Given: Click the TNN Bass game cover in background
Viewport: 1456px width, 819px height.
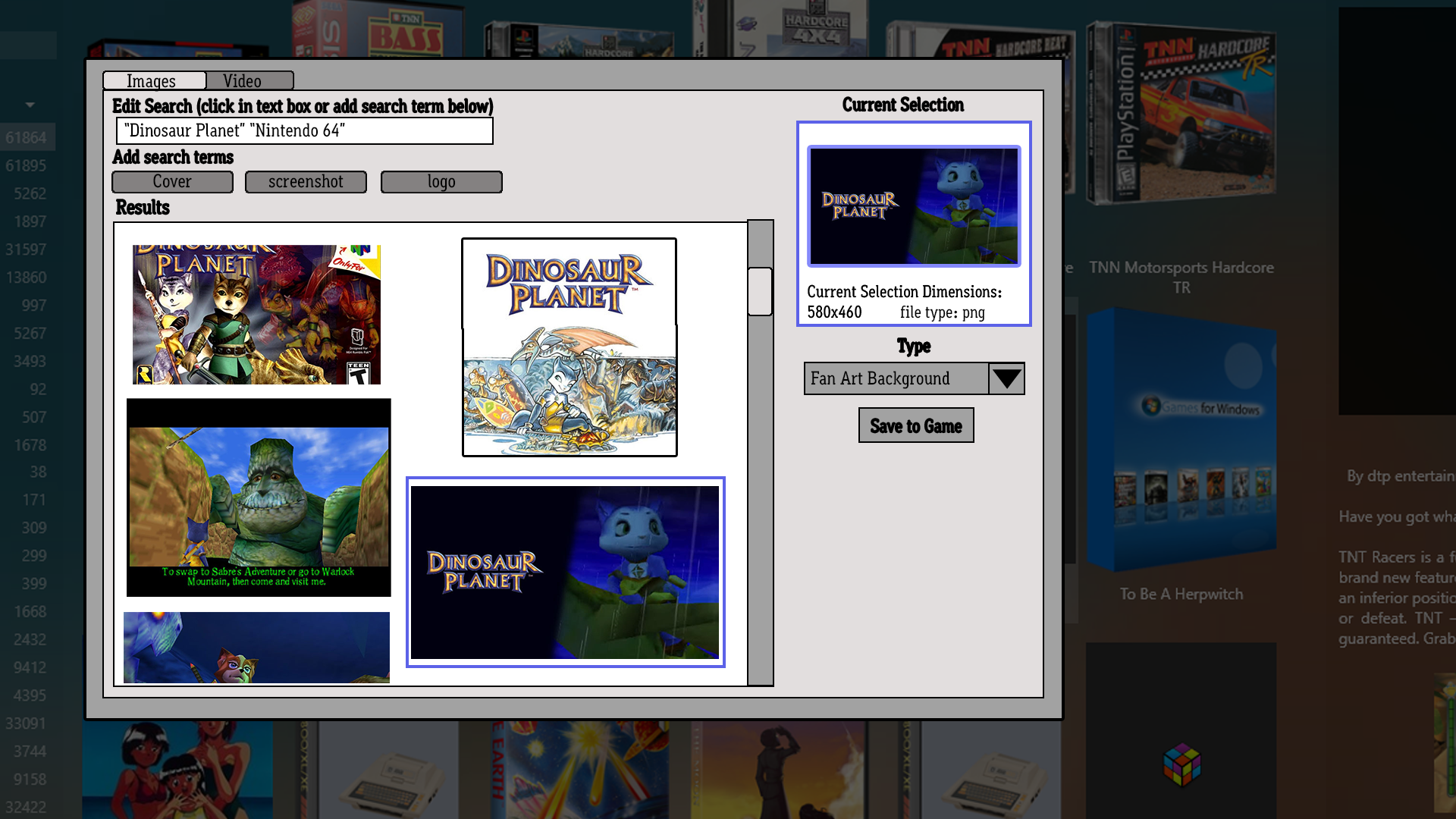Looking at the screenshot, I should [379, 29].
